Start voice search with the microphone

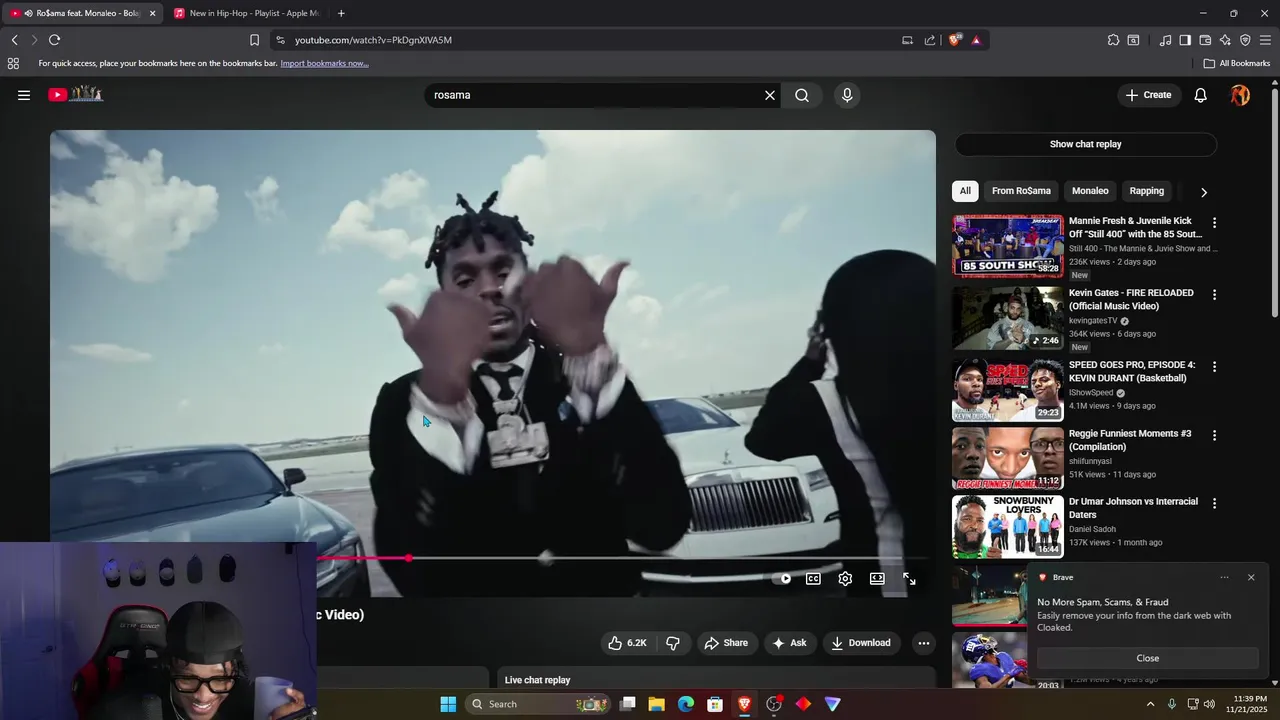coord(847,95)
